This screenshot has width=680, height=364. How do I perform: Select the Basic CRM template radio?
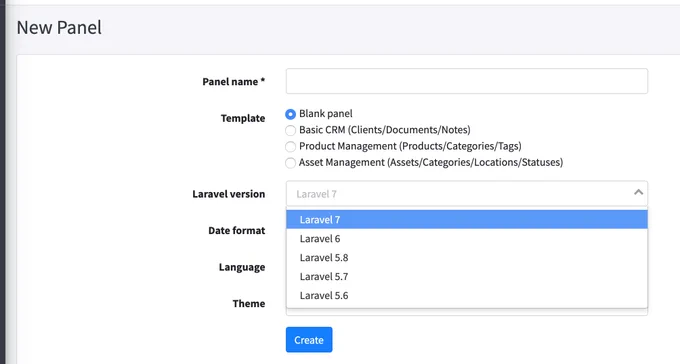pyautogui.click(x=290, y=130)
